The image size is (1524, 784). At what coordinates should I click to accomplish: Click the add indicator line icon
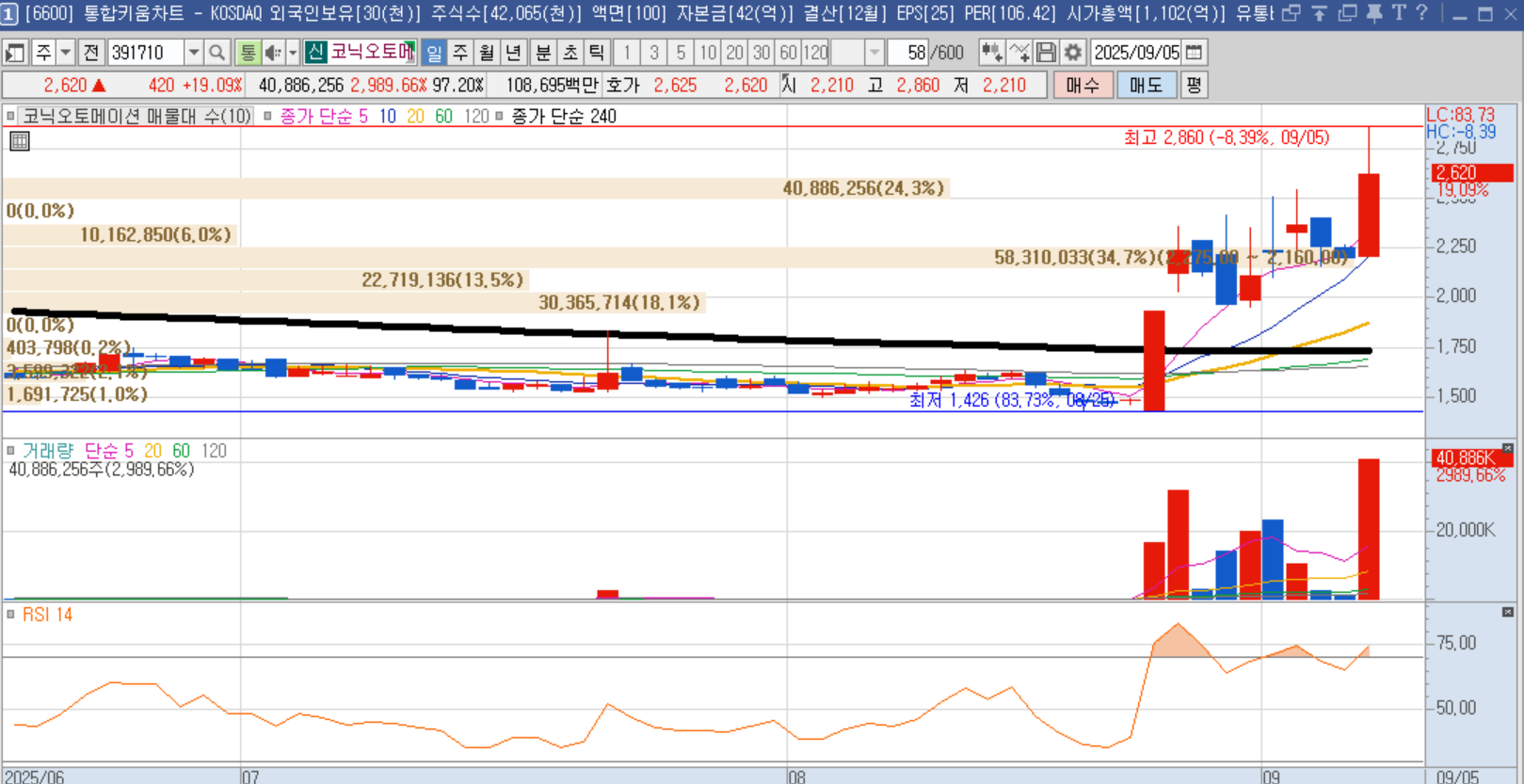[x=1019, y=53]
